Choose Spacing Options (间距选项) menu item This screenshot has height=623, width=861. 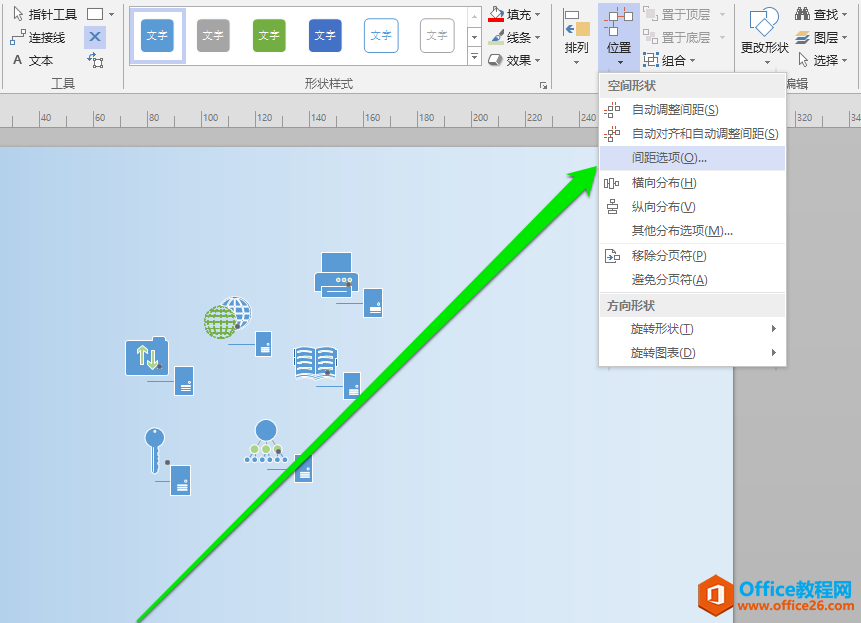pos(669,158)
